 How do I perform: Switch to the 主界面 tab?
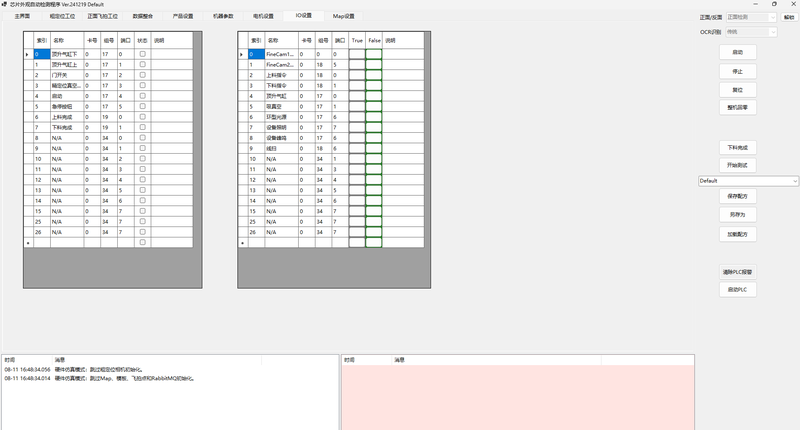pos(22,16)
